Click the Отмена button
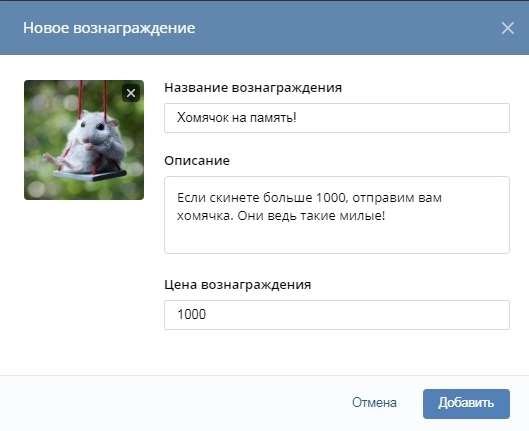The height and width of the screenshot is (431, 529). pos(374,403)
